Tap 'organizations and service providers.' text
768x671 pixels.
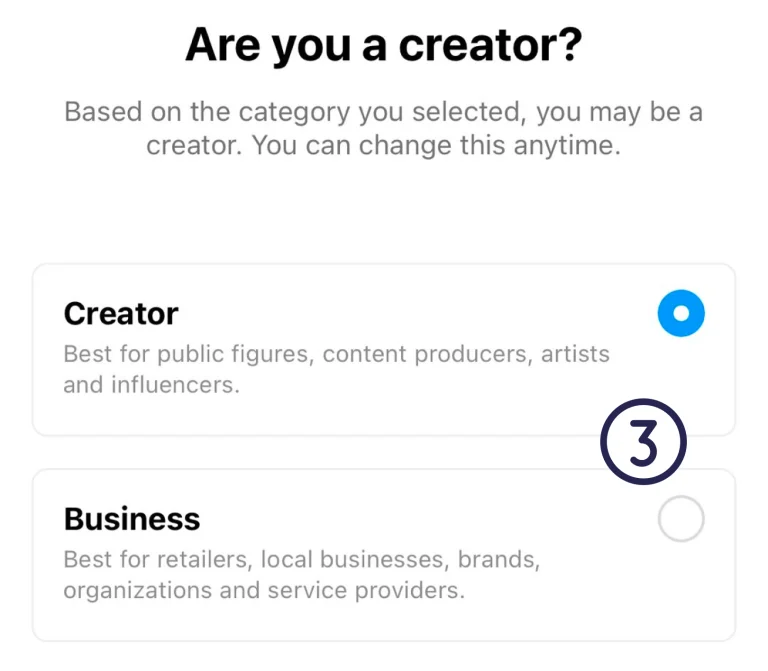tap(264, 591)
